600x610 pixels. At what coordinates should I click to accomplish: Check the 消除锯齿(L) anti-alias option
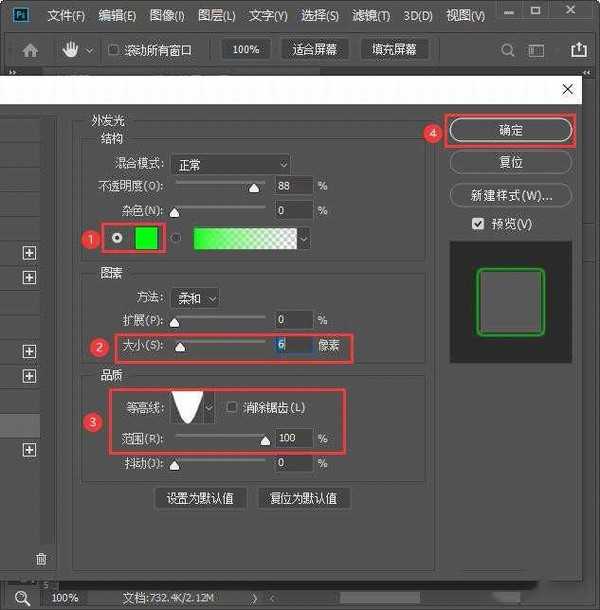point(232,407)
